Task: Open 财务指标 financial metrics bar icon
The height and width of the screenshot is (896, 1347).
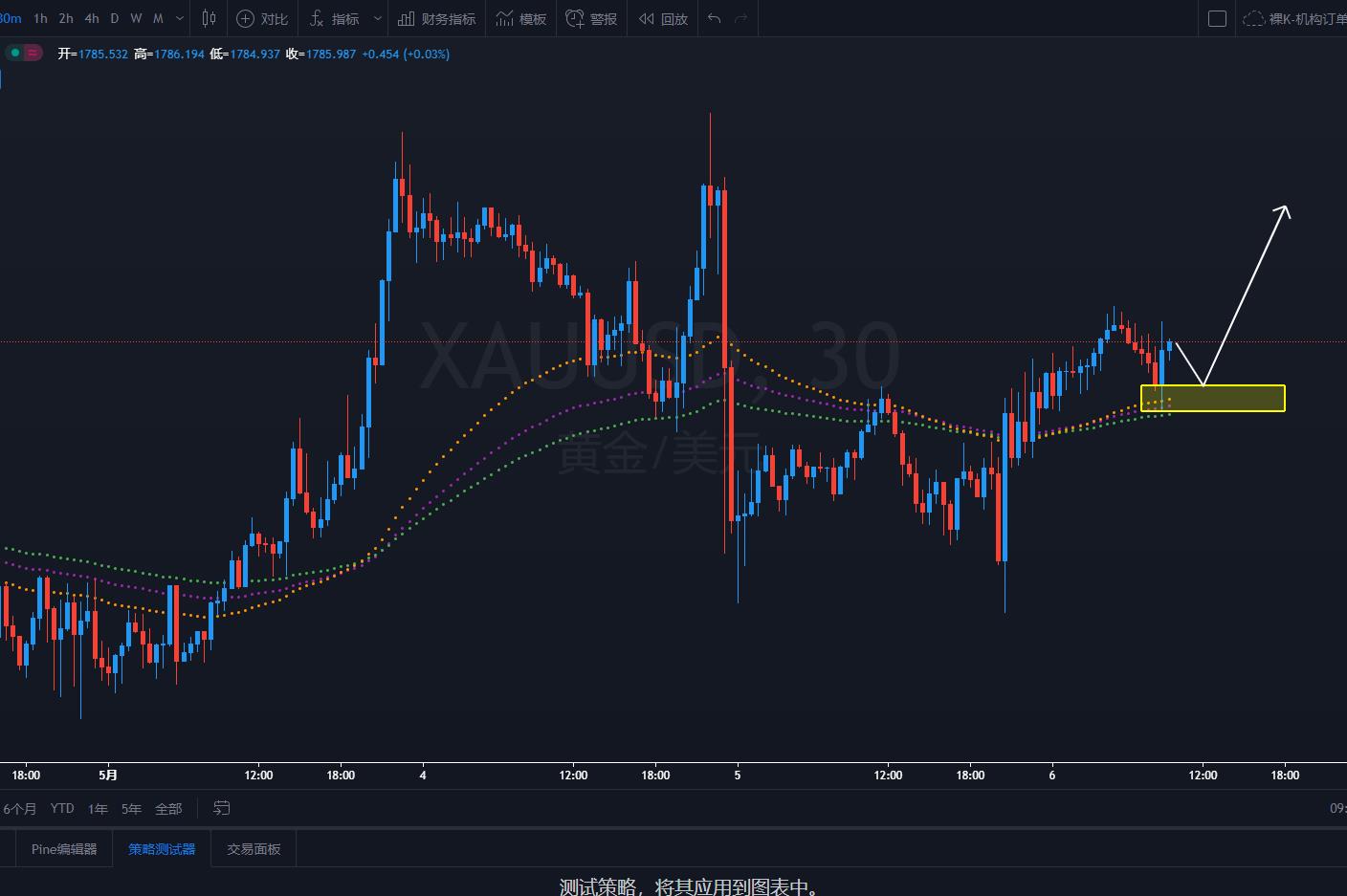Action: [x=407, y=18]
